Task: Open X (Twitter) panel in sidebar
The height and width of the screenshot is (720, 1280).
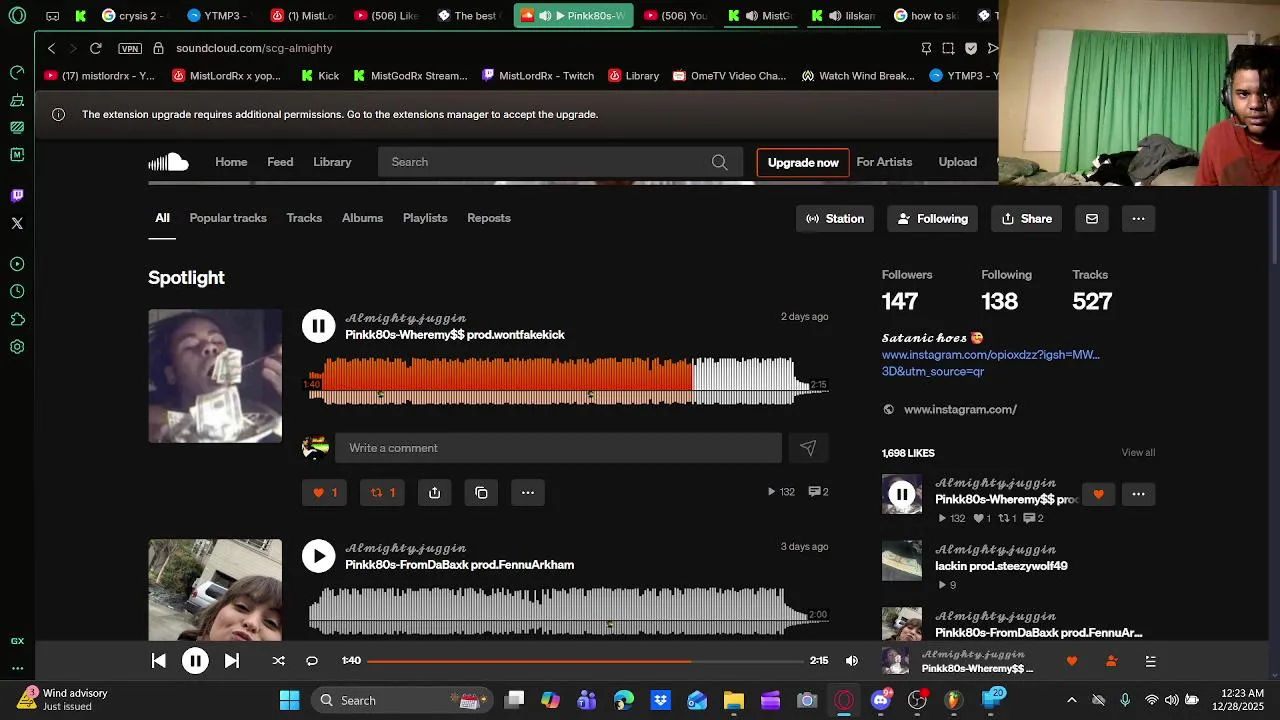Action: click(17, 223)
